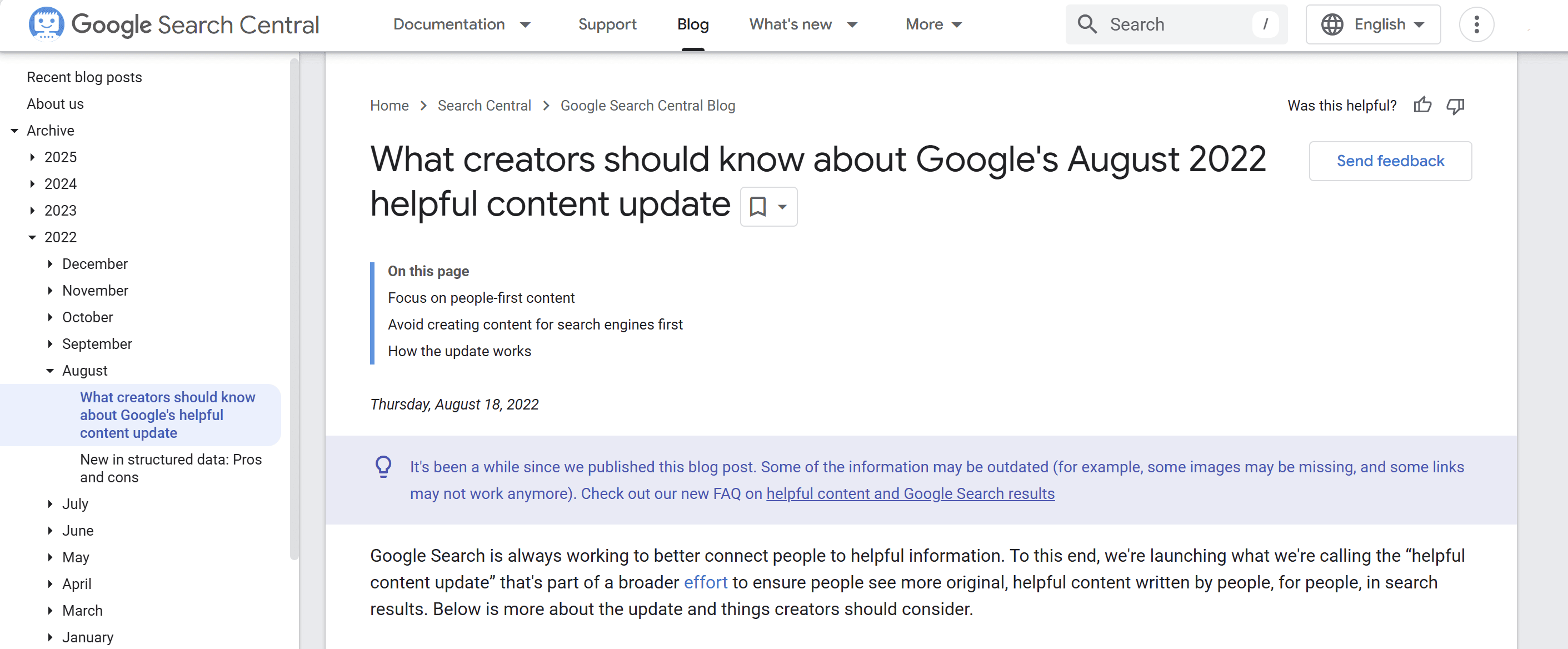Click the Google Search Central title text
Viewport: 1568px width, 649px height.
click(x=196, y=24)
